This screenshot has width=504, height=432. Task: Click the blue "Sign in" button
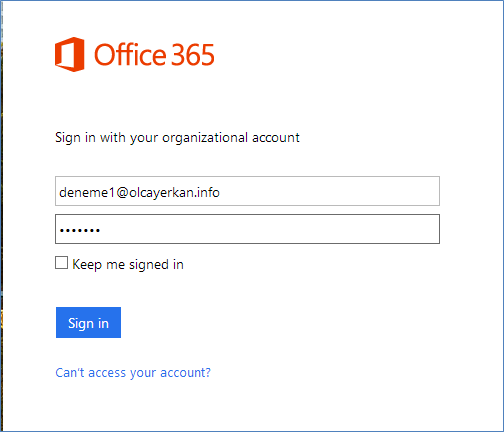(x=88, y=322)
